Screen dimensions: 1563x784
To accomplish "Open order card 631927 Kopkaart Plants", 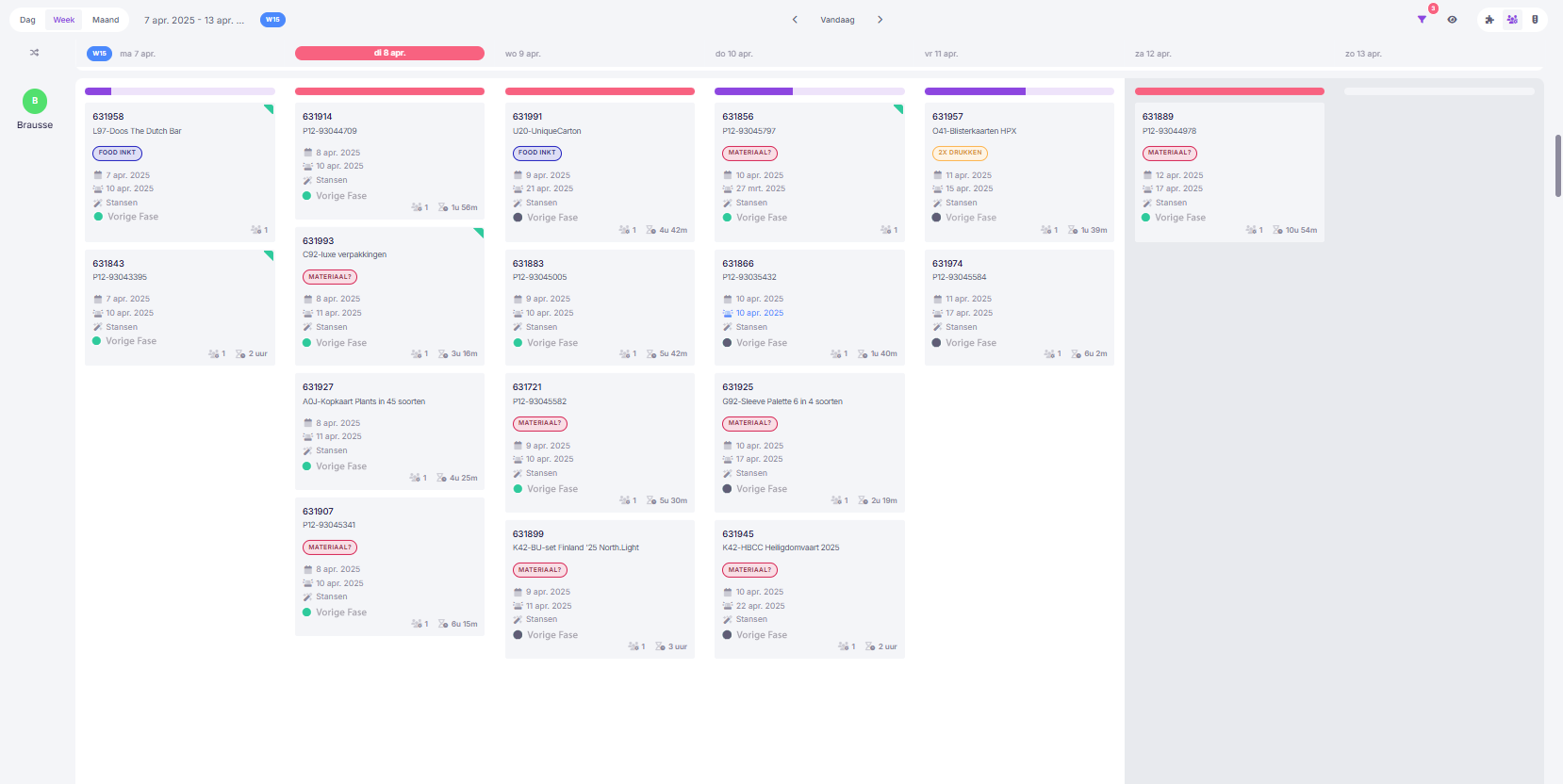I will pyautogui.click(x=389, y=432).
